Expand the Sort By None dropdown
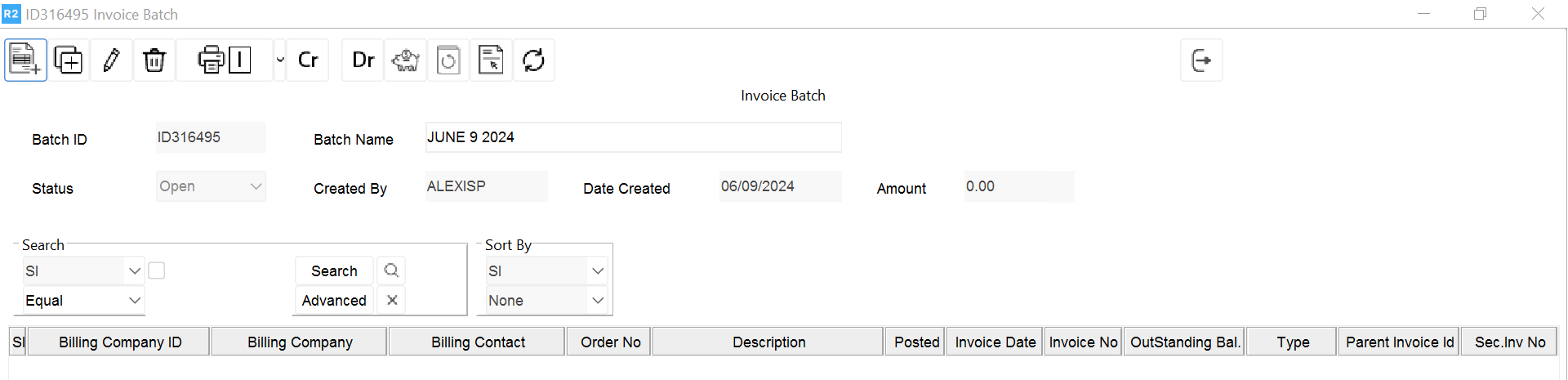The image size is (1568, 380). 598,301
